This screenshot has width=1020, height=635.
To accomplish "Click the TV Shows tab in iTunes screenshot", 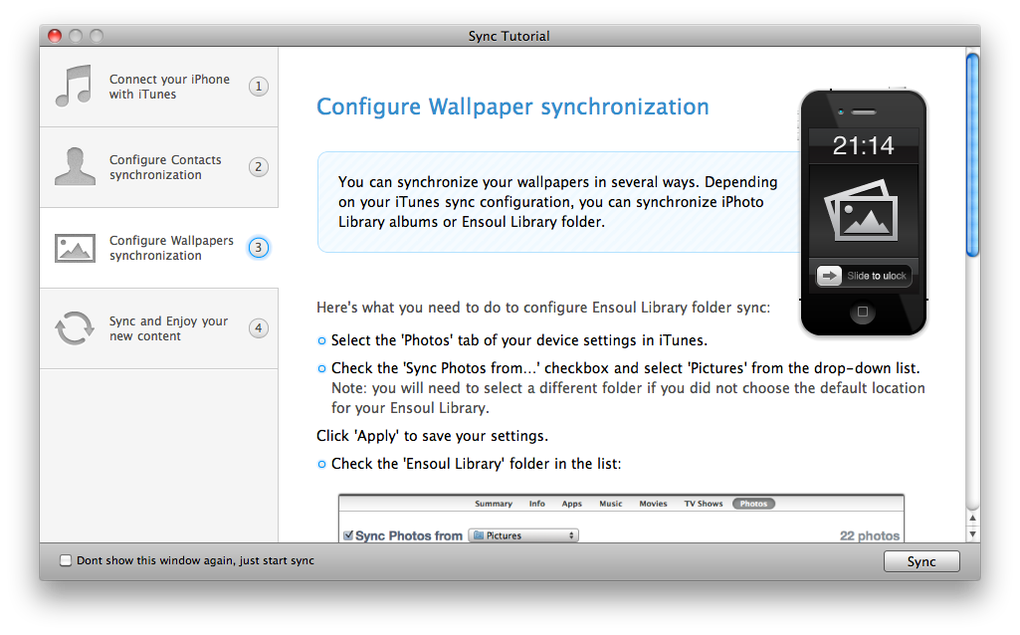I will pos(703,504).
